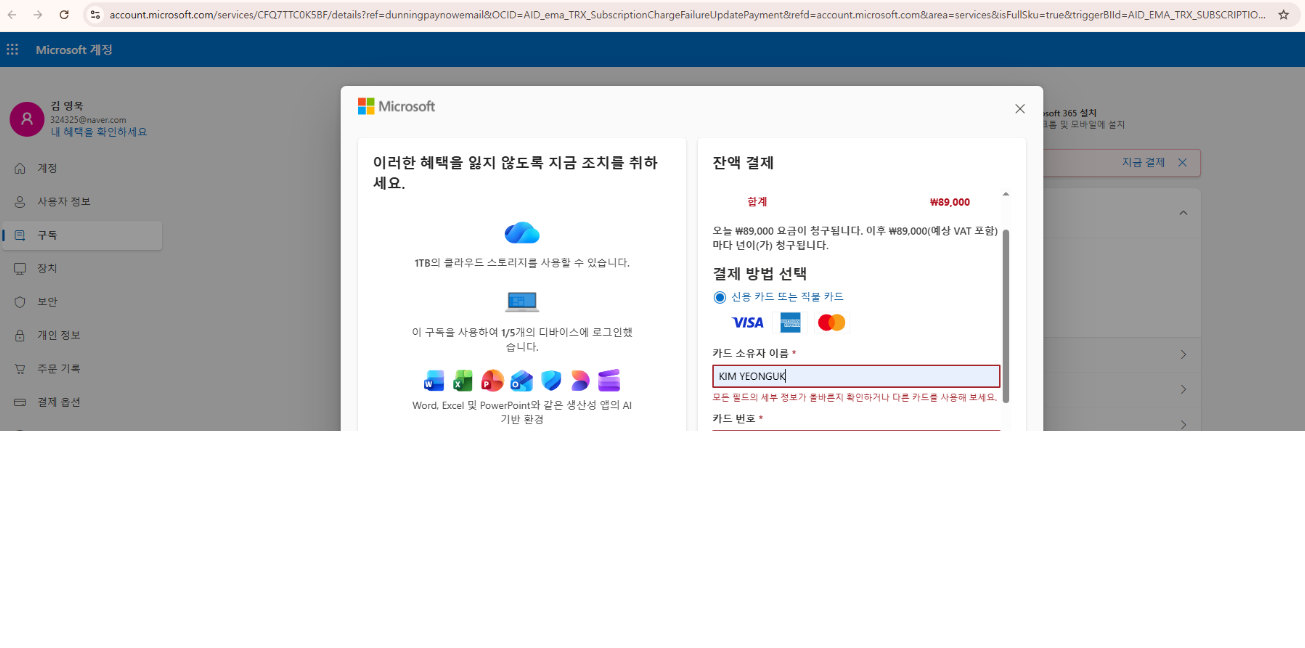Click the Designer app icon
This screenshot has width=1305, height=648.
[580, 381]
